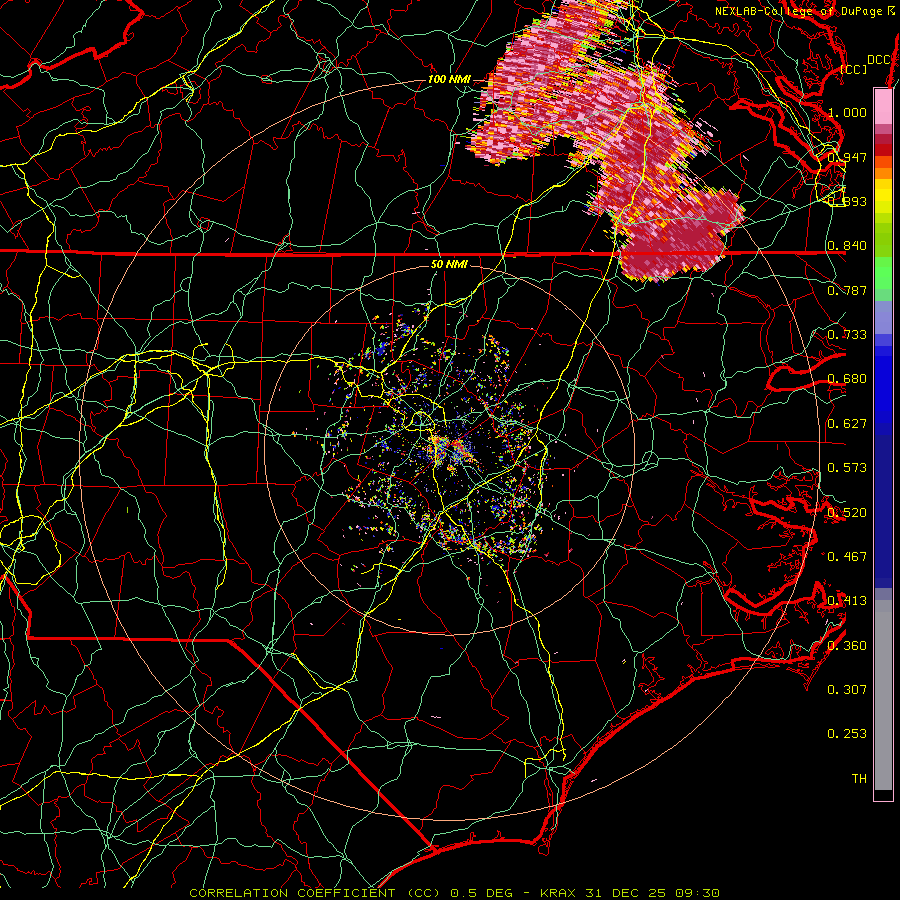This screenshot has width=900, height=900.
Task: Click the 100 NMI range ring label
Action: (449, 79)
